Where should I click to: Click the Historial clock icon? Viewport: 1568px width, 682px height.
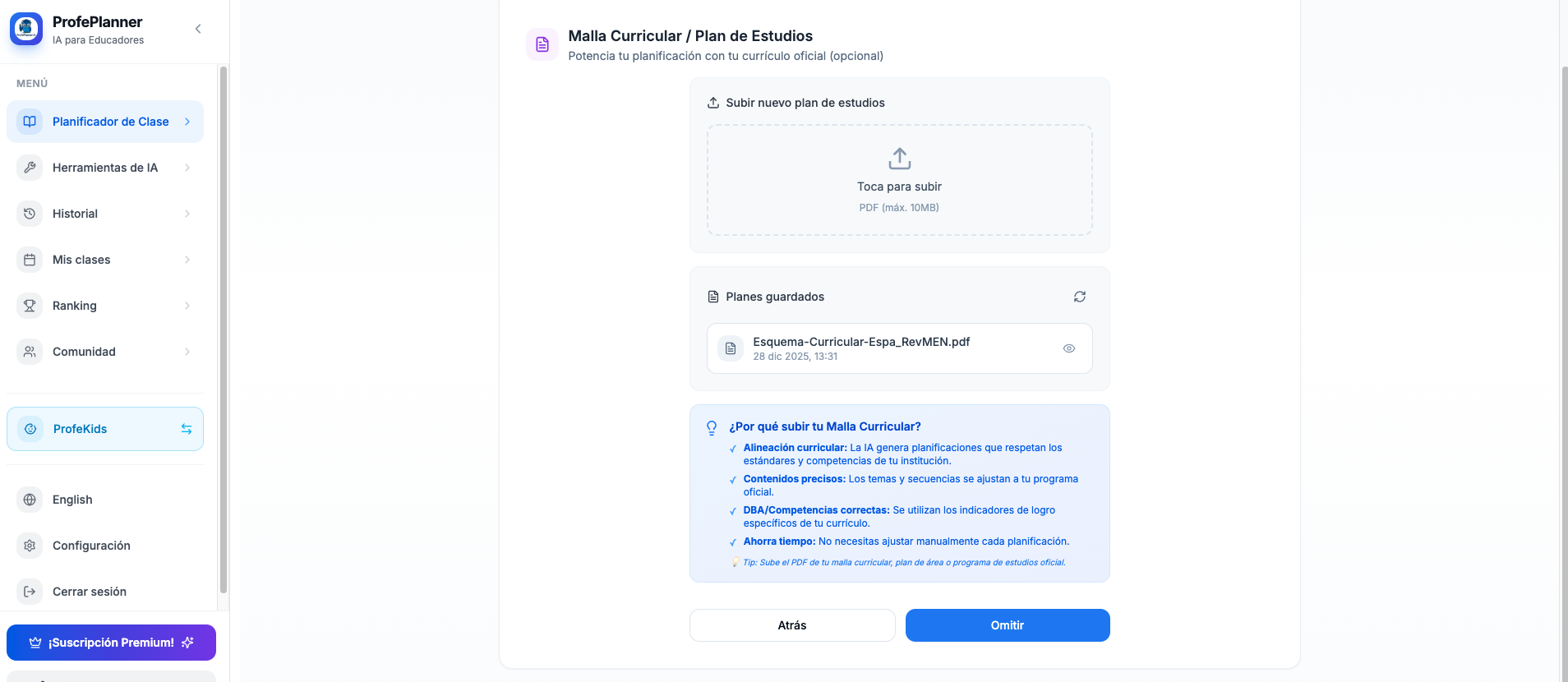pyautogui.click(x=30, y=214)
